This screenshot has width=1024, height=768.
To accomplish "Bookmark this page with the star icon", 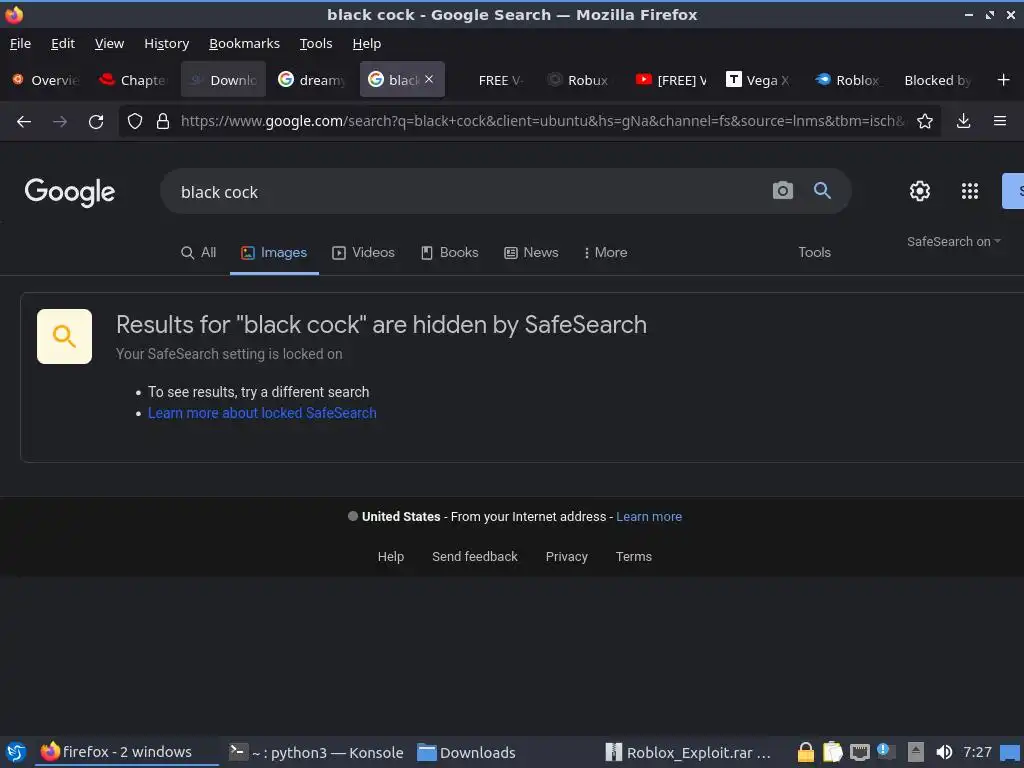I will (924, 121).
